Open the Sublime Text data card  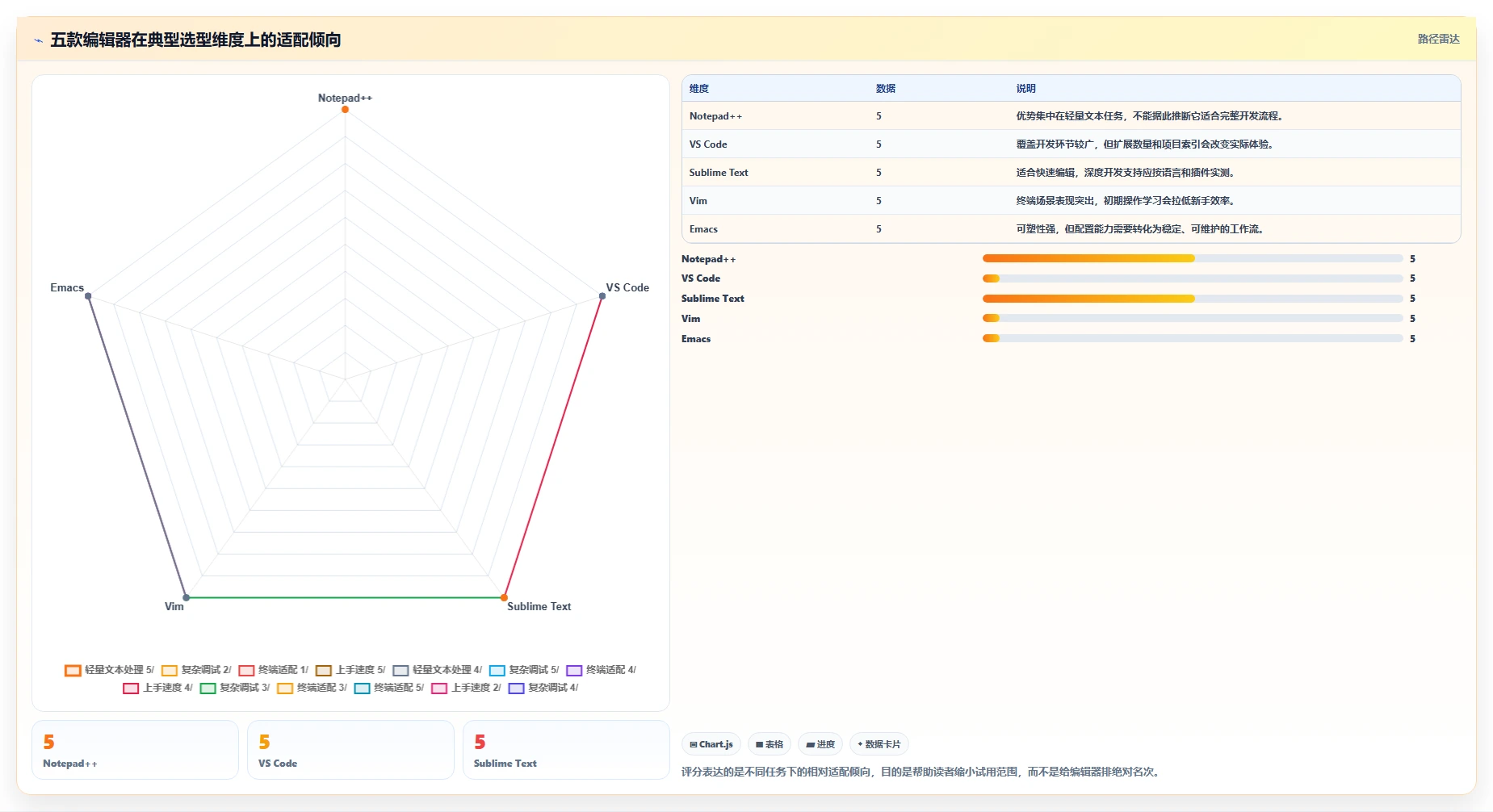point(566,750)
